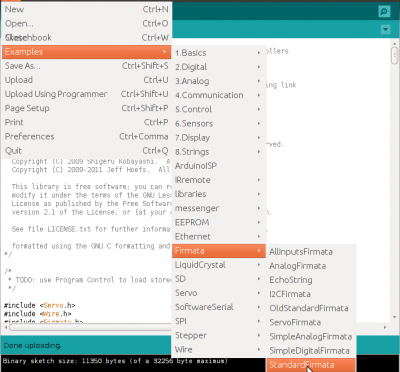Click the vertical scrollbar thumb
The width and height of the screenshot is (400, 372).
(395, 55)
